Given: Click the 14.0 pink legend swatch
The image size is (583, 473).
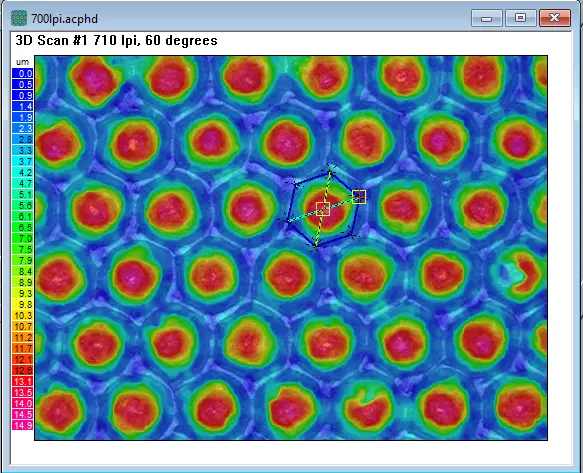Looking at the screenshot, I should coord(22,403).
